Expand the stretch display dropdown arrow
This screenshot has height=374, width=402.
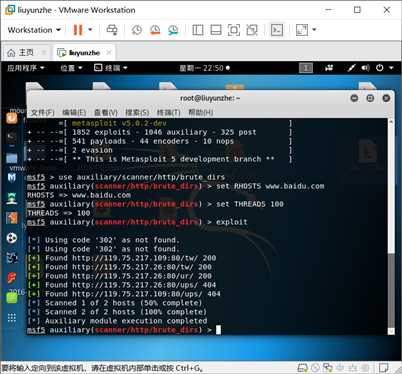314,30
